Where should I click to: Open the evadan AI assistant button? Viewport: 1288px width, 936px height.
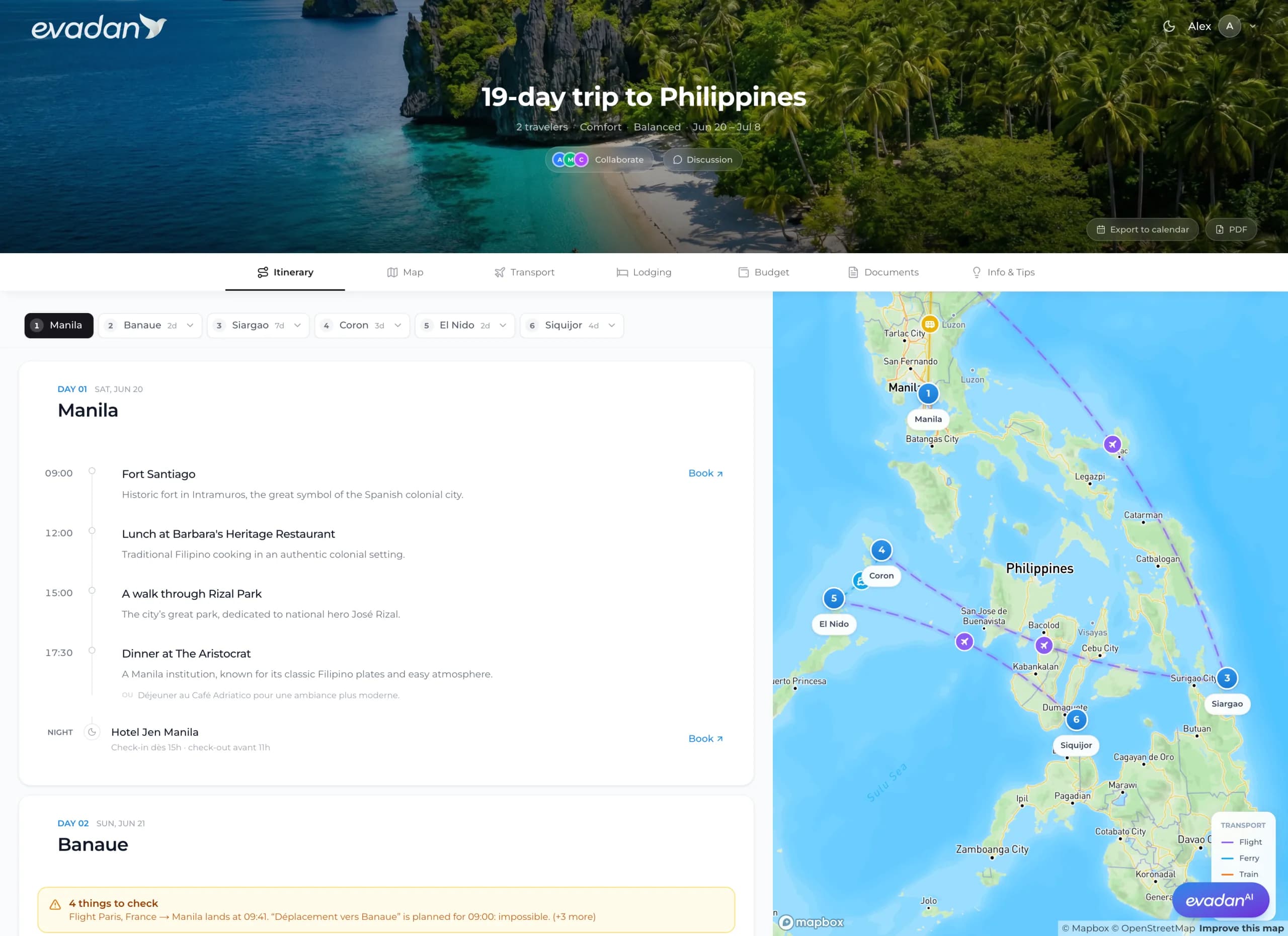click(1221, 900)
